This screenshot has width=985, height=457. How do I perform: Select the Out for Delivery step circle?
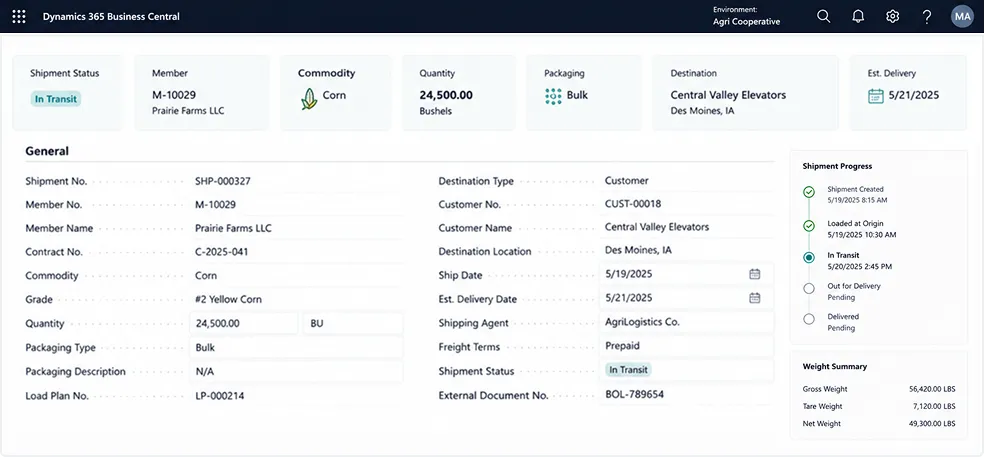coord(809,288)
